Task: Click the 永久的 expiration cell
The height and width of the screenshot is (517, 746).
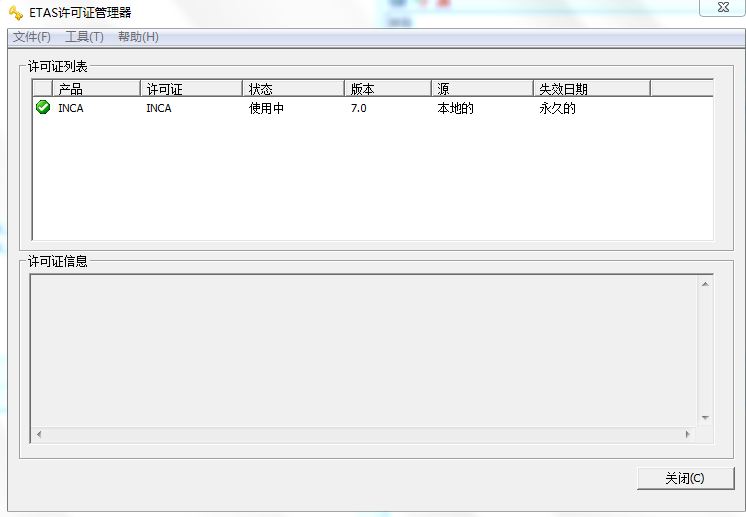Action: [x=557, y=108]
